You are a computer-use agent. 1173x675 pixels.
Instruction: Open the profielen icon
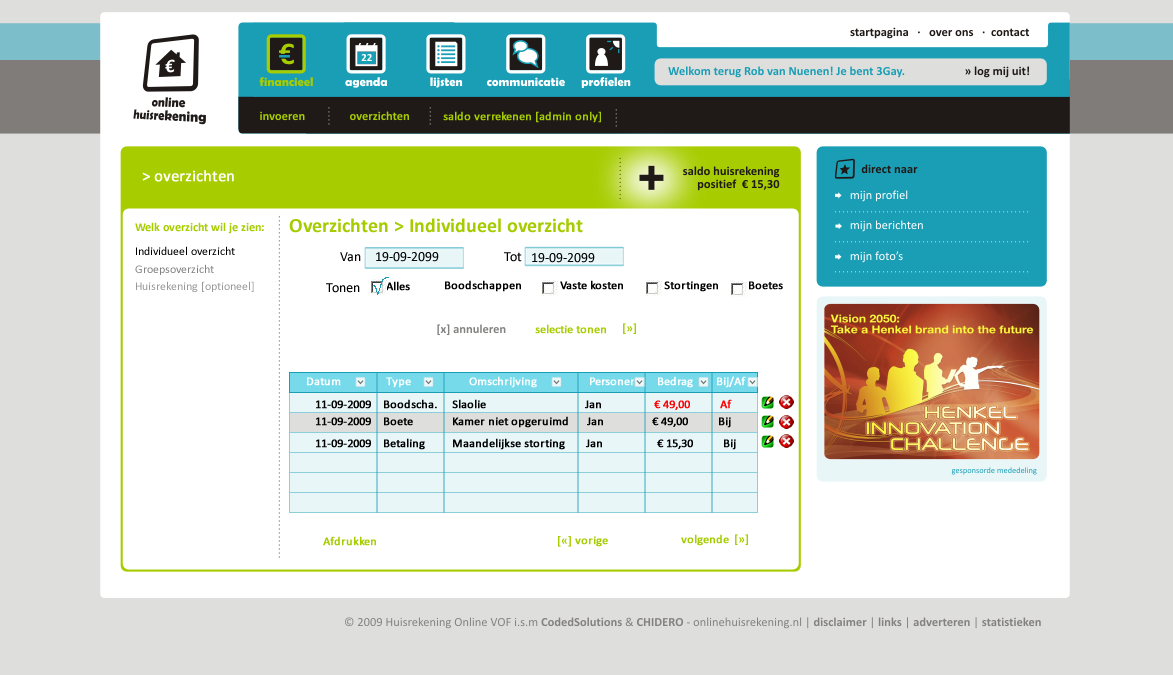click(606, 54)
